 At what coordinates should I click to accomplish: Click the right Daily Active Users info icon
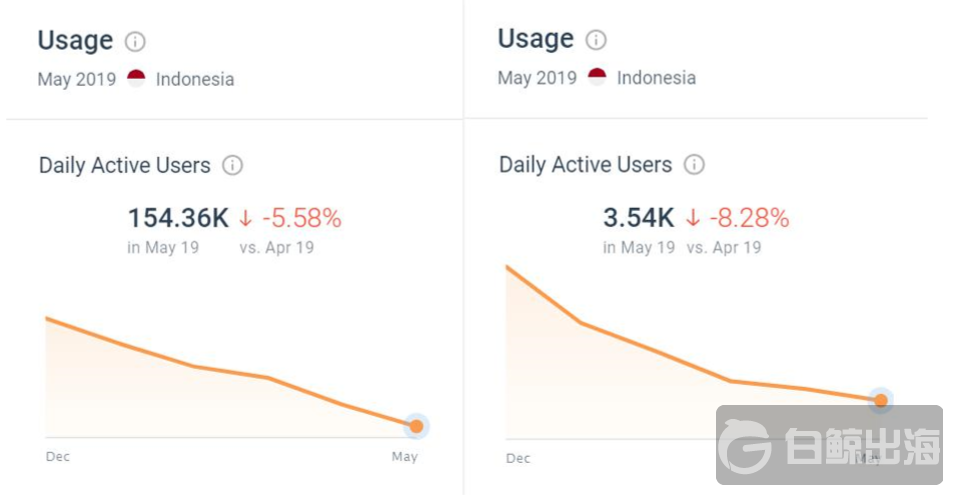click(x=694, y=165)
